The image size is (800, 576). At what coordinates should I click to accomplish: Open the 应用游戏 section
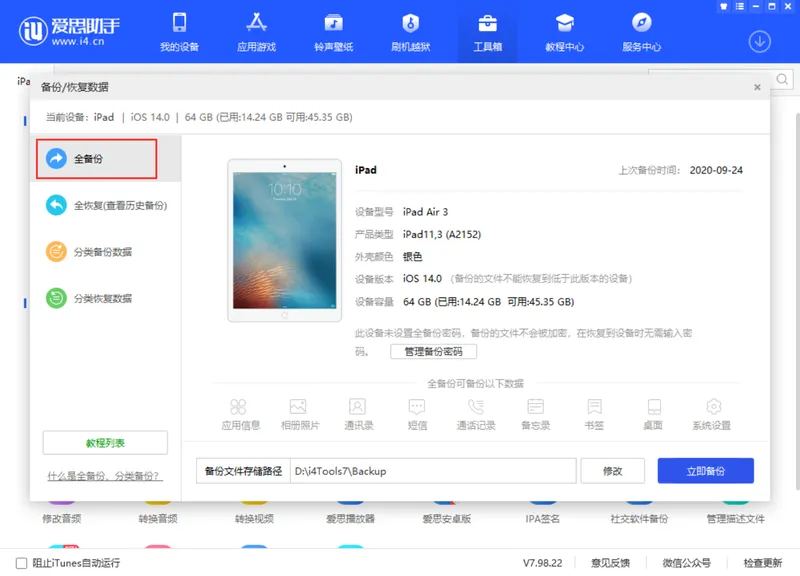click(x=256, y=32)
